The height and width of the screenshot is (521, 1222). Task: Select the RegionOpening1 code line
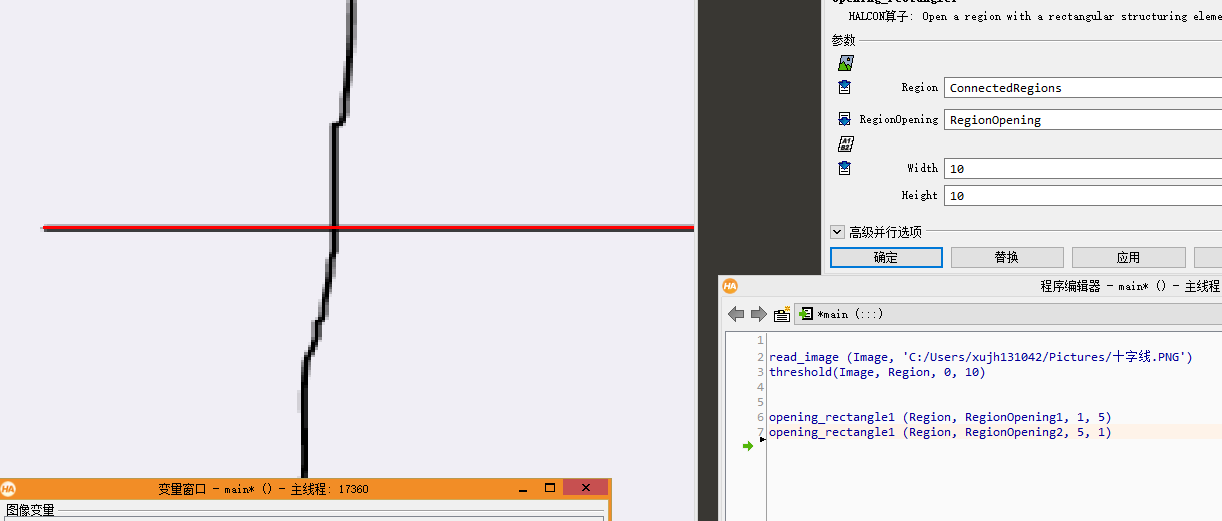[x=940, y=417]
